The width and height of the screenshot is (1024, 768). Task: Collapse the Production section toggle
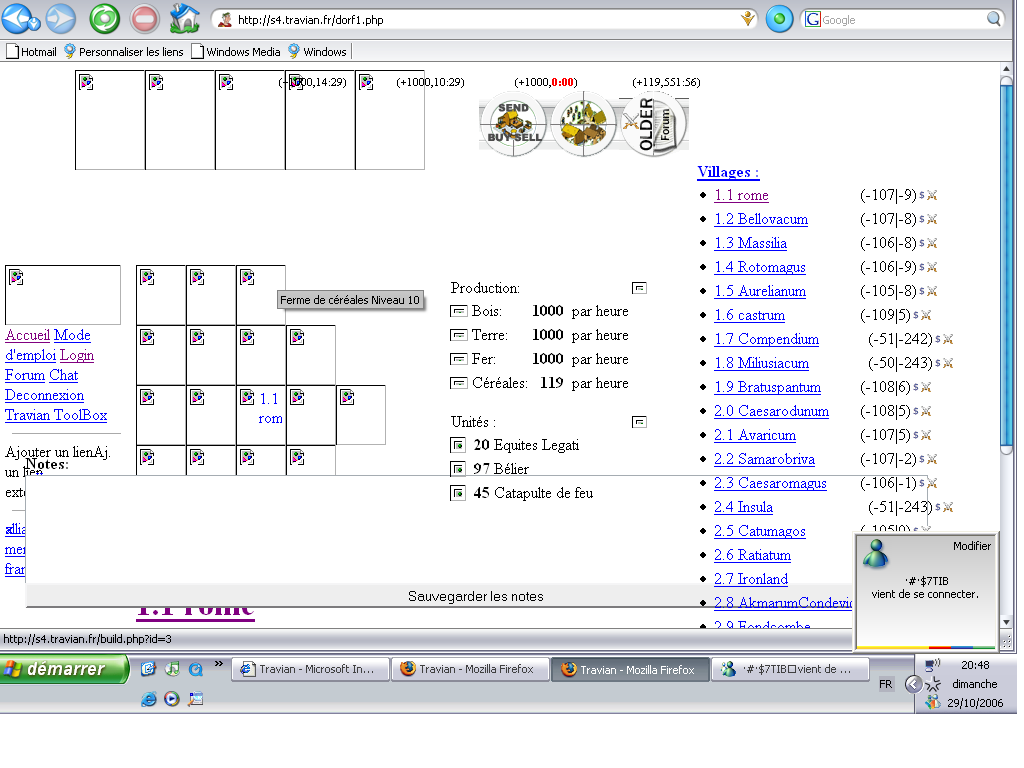click(x=639, y=288)
